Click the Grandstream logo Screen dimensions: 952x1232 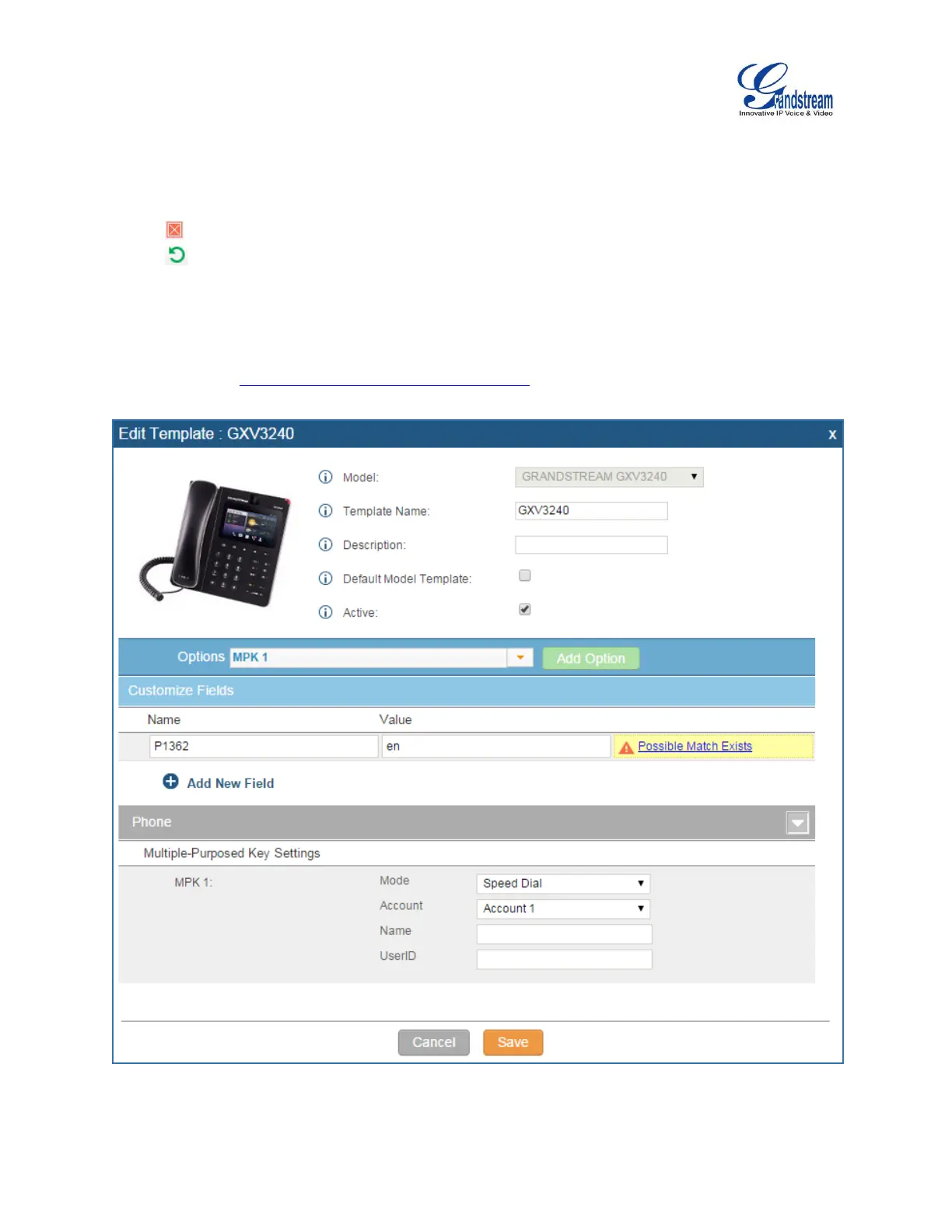click(785, 89)
